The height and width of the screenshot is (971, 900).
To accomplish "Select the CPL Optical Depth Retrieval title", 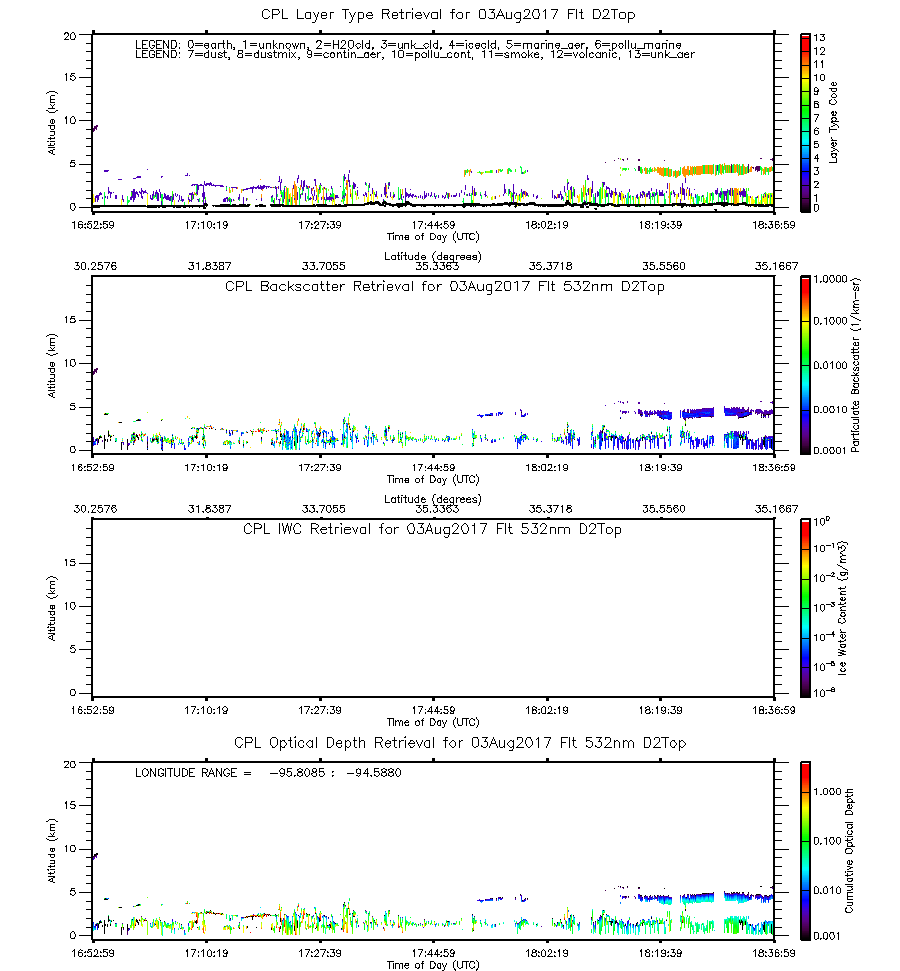I will (x=460, y=742).
